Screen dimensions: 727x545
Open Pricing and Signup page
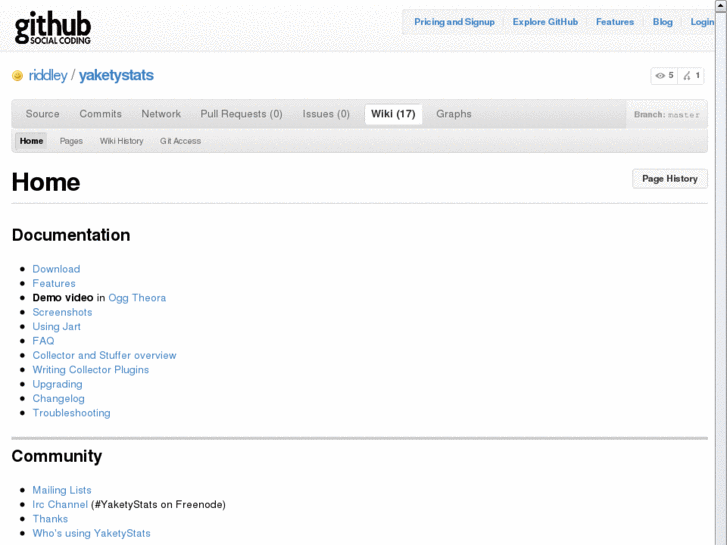pos(454,22)
